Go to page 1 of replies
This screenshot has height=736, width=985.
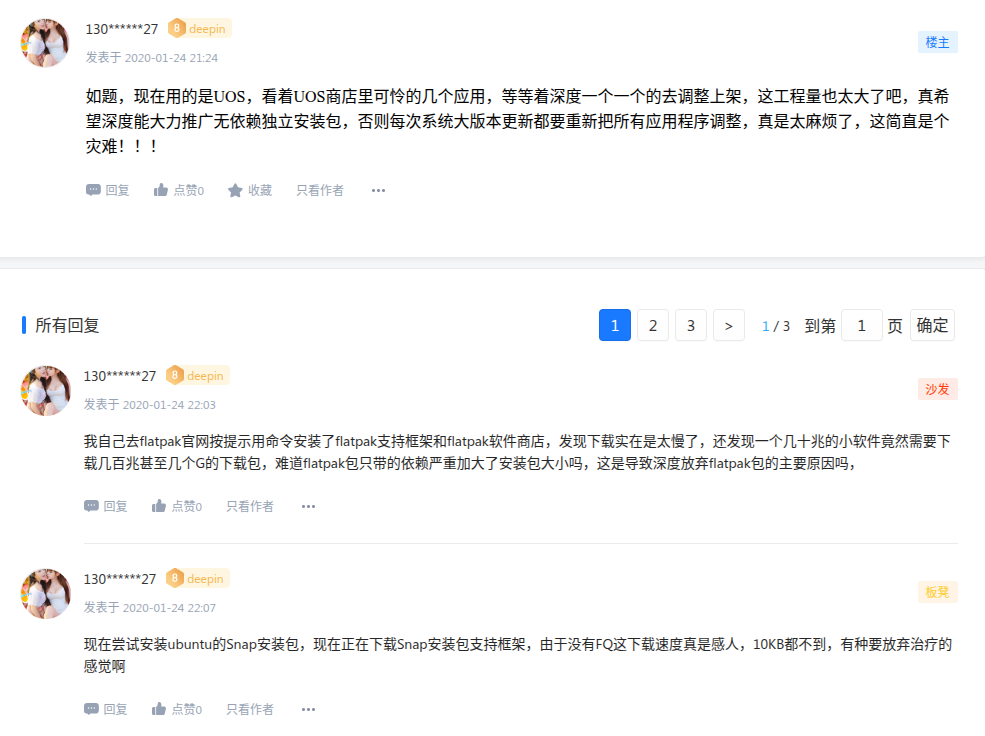[x=615, y=325]
